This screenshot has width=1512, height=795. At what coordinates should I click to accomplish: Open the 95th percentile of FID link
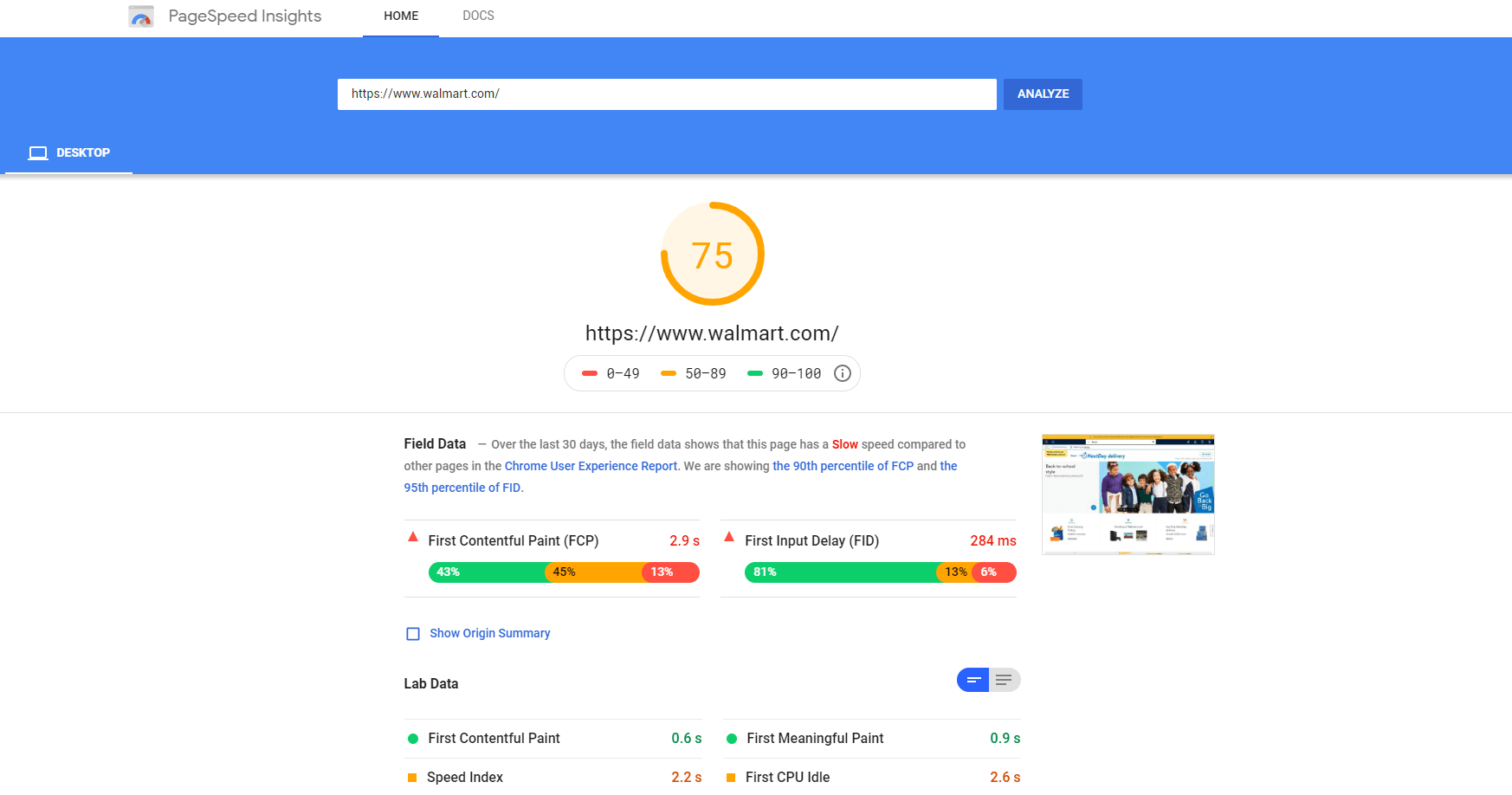click(x=462, y=488)
